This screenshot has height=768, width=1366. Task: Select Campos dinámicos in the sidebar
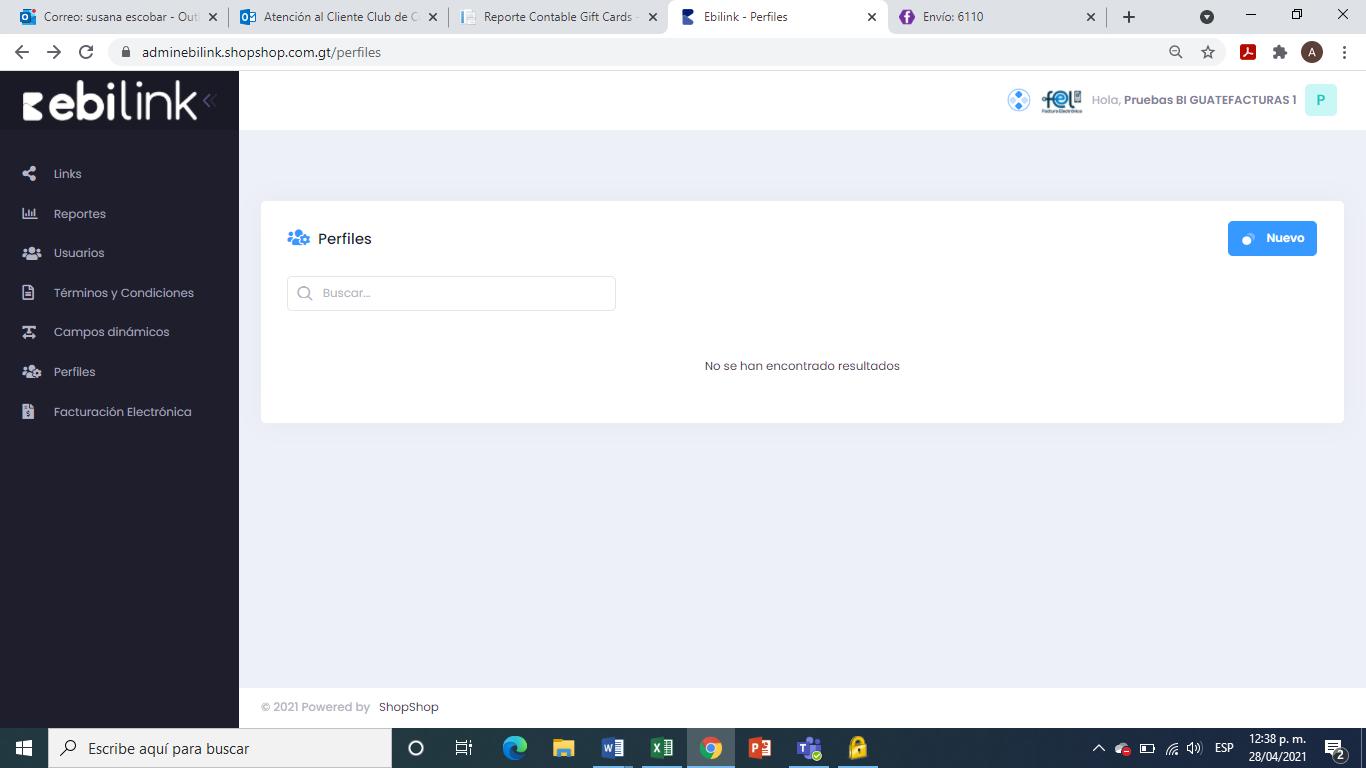(x=112, y=332)
